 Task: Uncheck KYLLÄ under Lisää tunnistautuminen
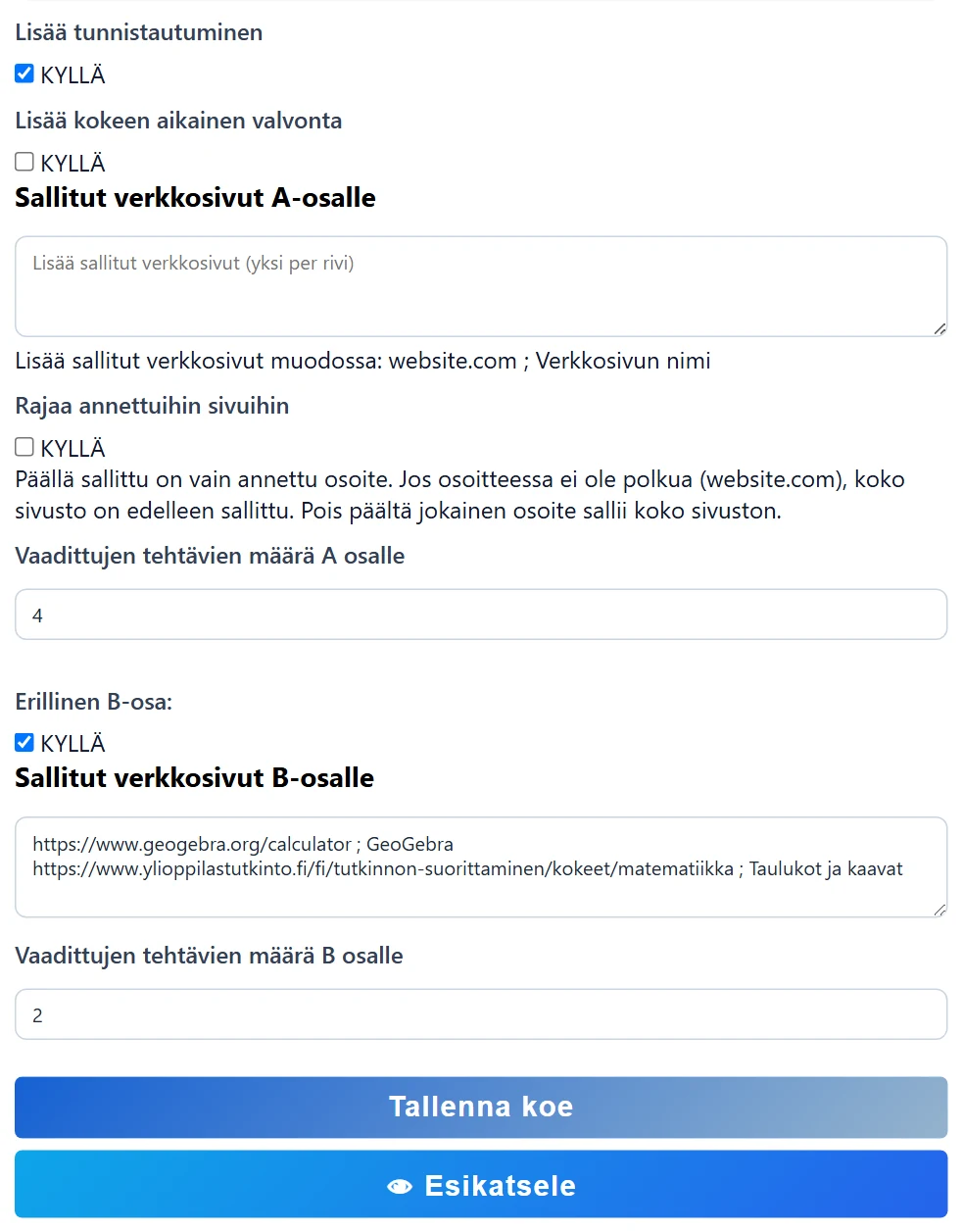(24, 74)
